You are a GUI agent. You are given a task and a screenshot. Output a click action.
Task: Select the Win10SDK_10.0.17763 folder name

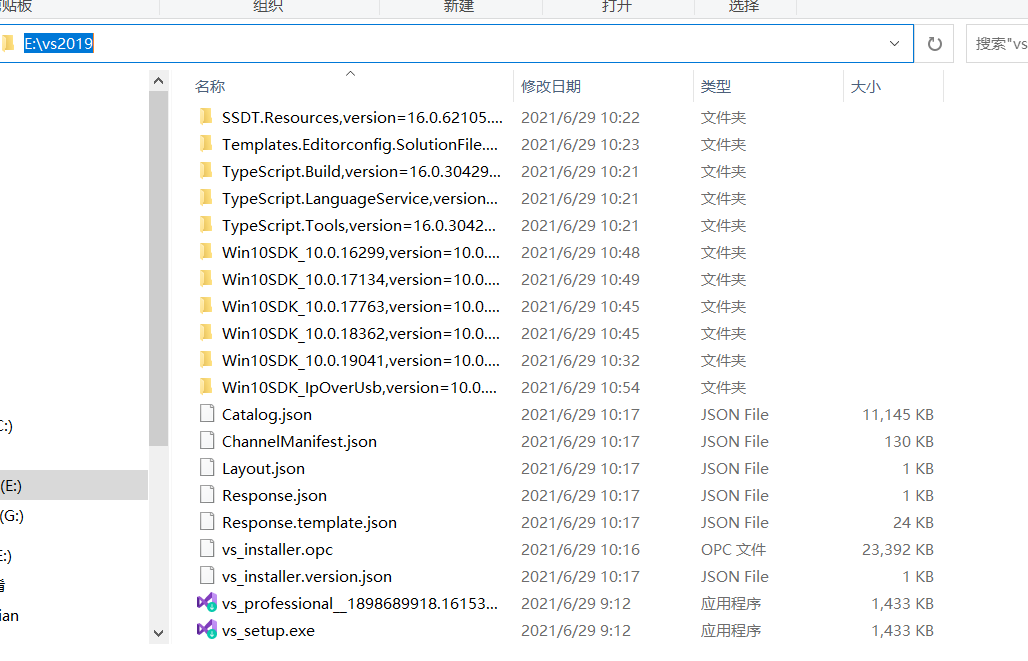361,306
